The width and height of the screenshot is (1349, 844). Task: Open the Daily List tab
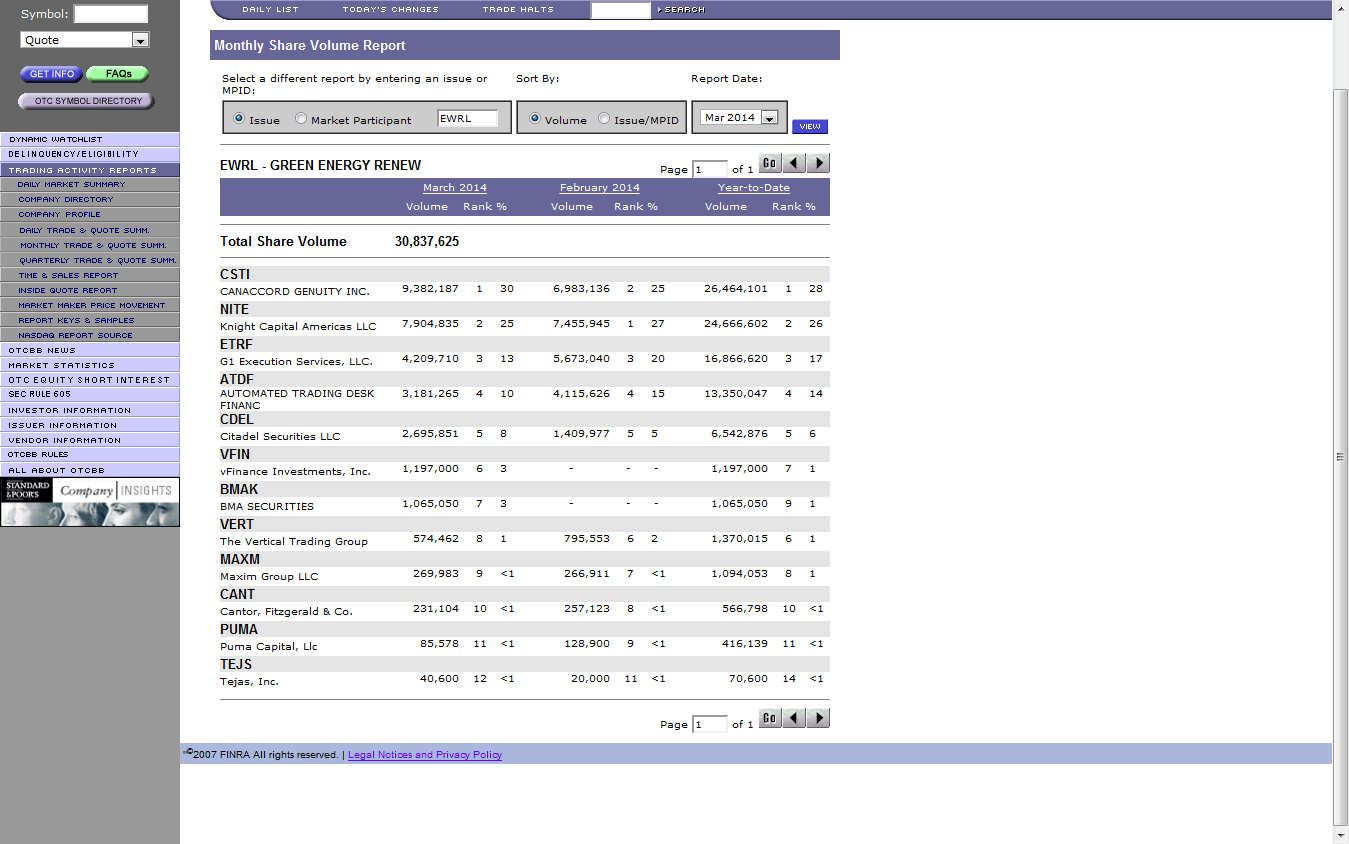click(270, 9)
